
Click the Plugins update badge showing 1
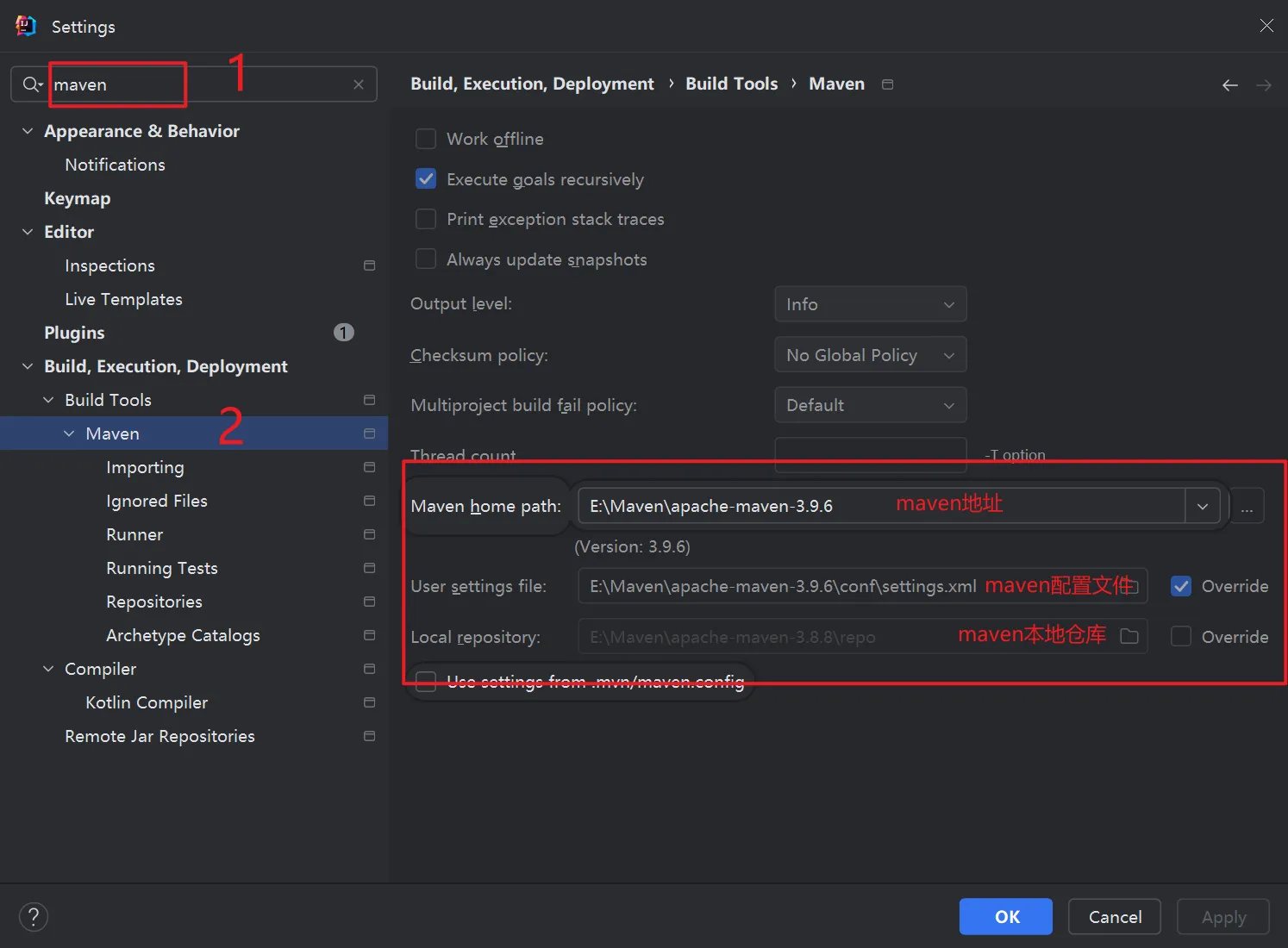[344, 333]
